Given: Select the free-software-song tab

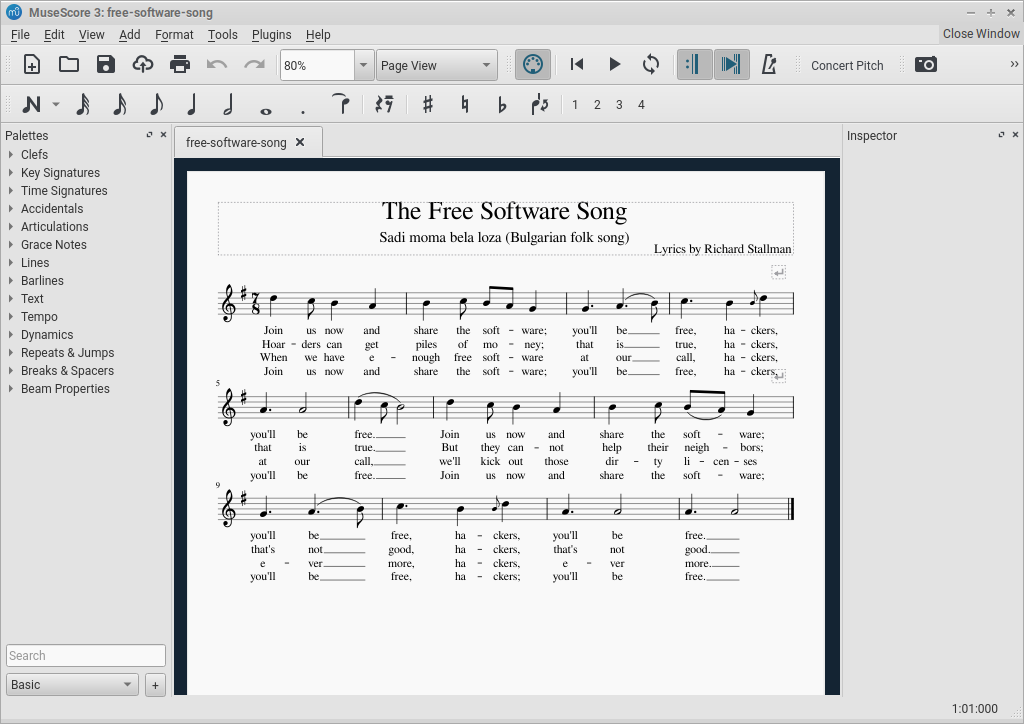Looking at the screenshot, I should [236, 143].
